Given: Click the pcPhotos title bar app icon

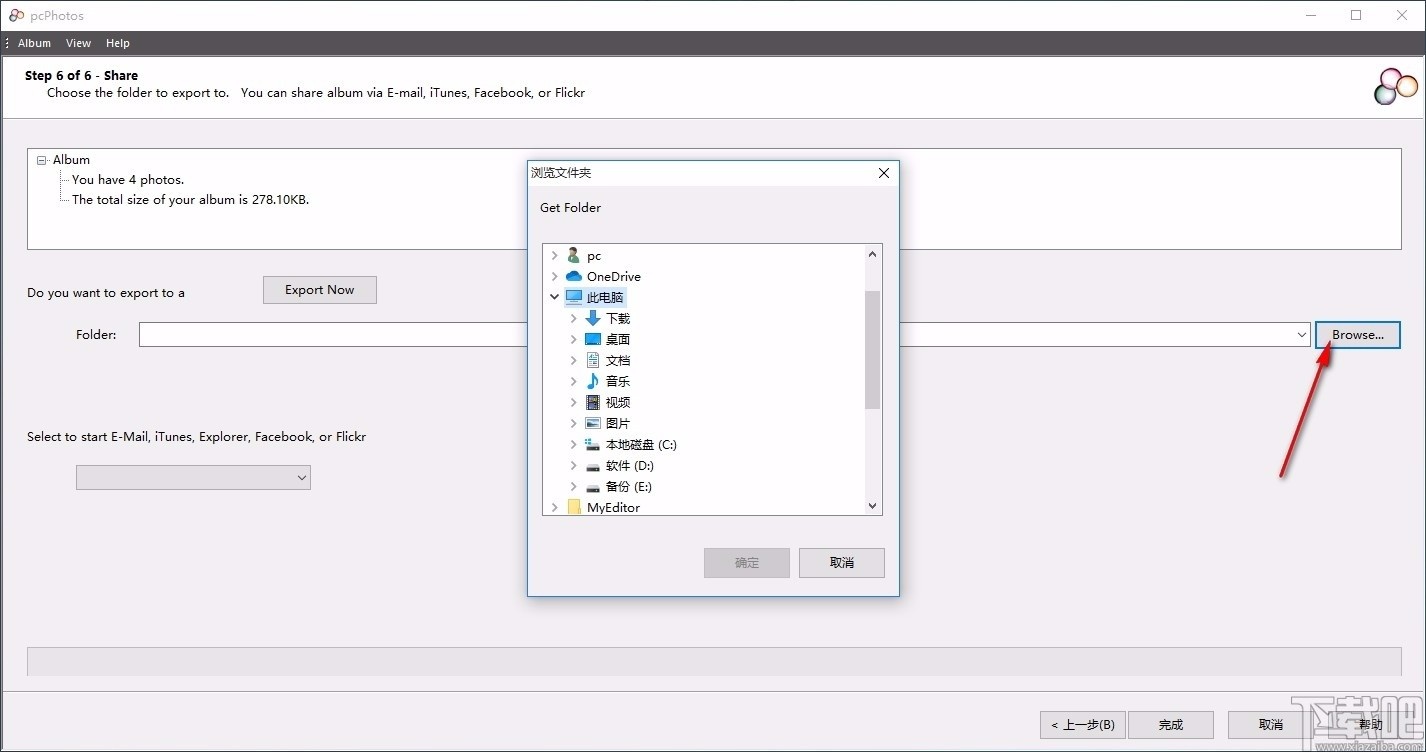Looking at the screenshot, I should (16, 15).
